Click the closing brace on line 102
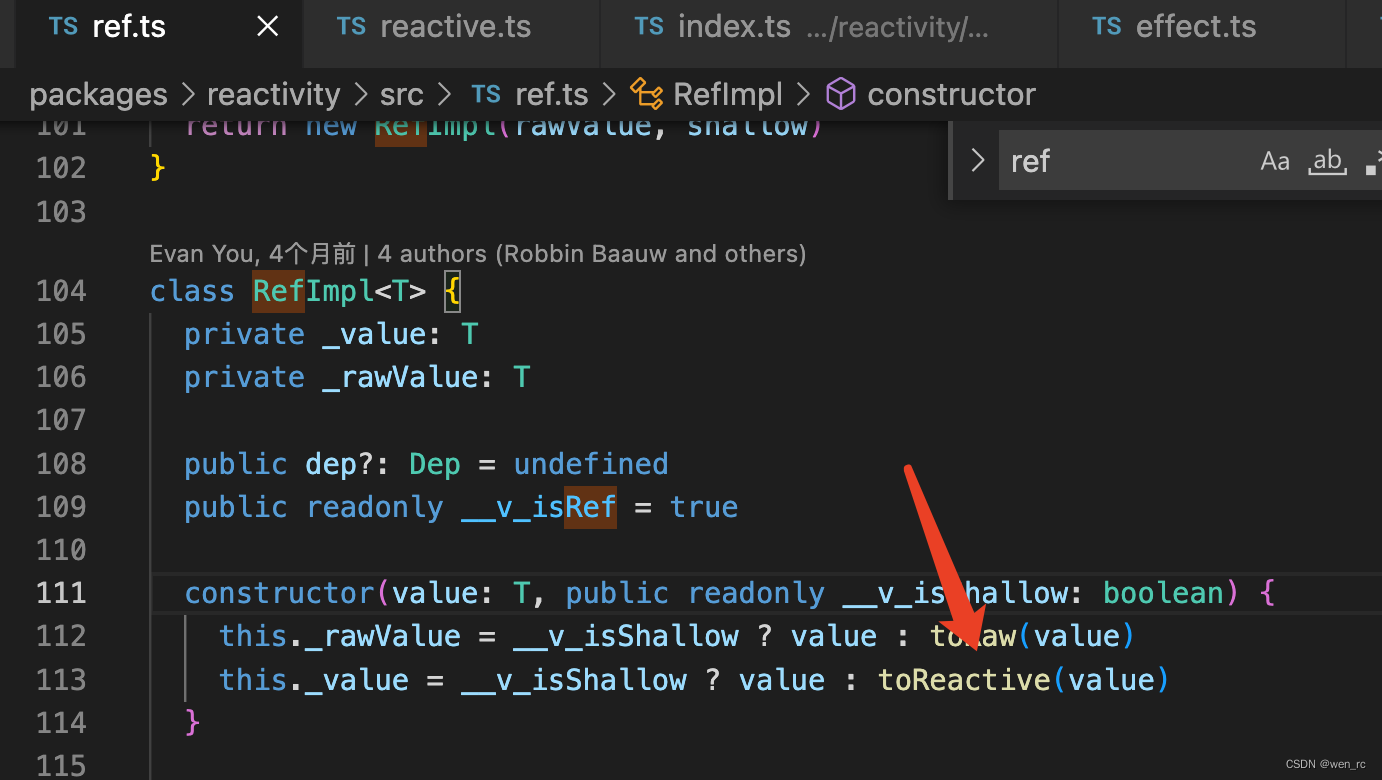The height and width of the screenshot is (780, 1382). [x=157, y=167]
